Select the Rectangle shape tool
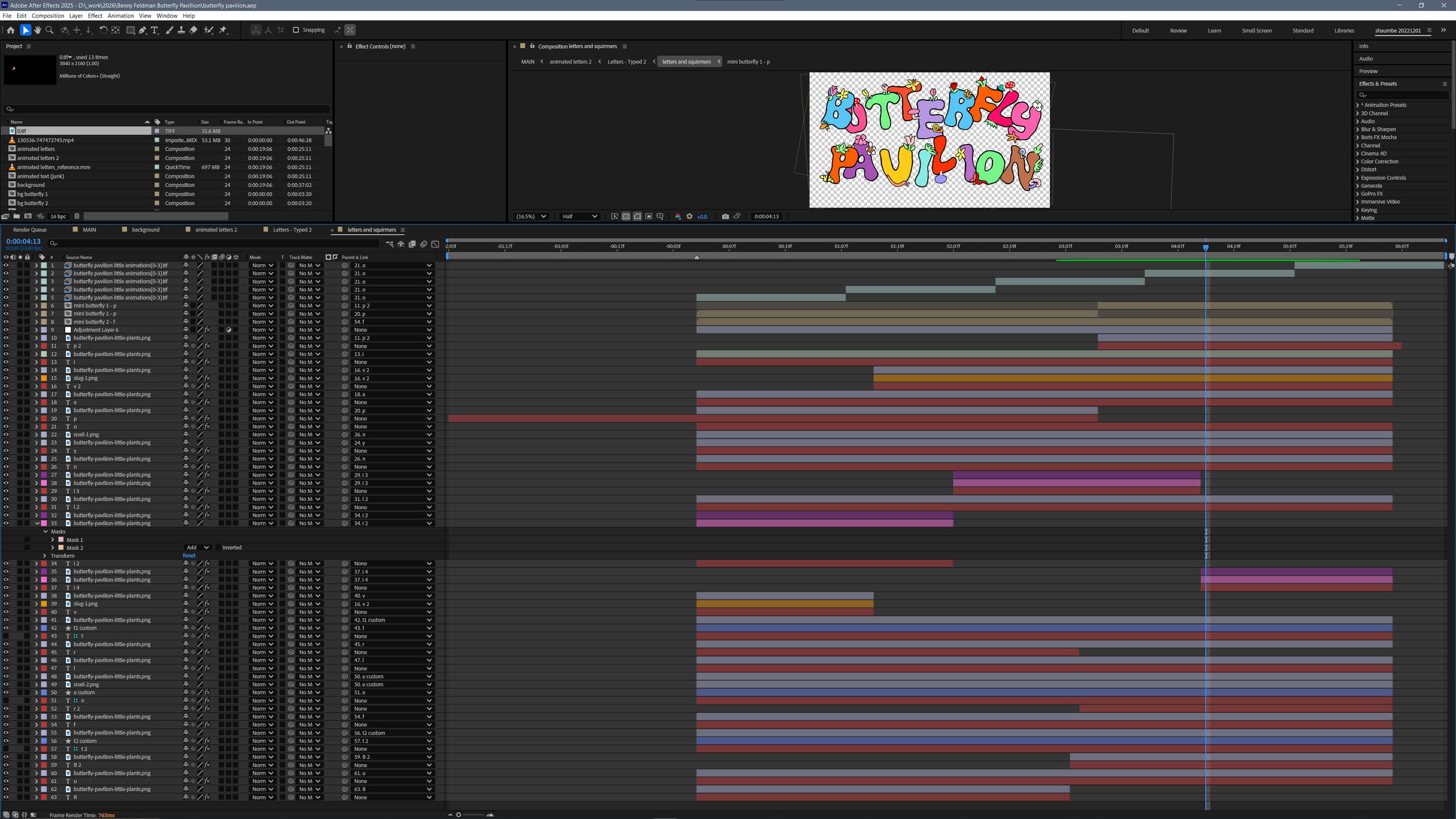 130,30
